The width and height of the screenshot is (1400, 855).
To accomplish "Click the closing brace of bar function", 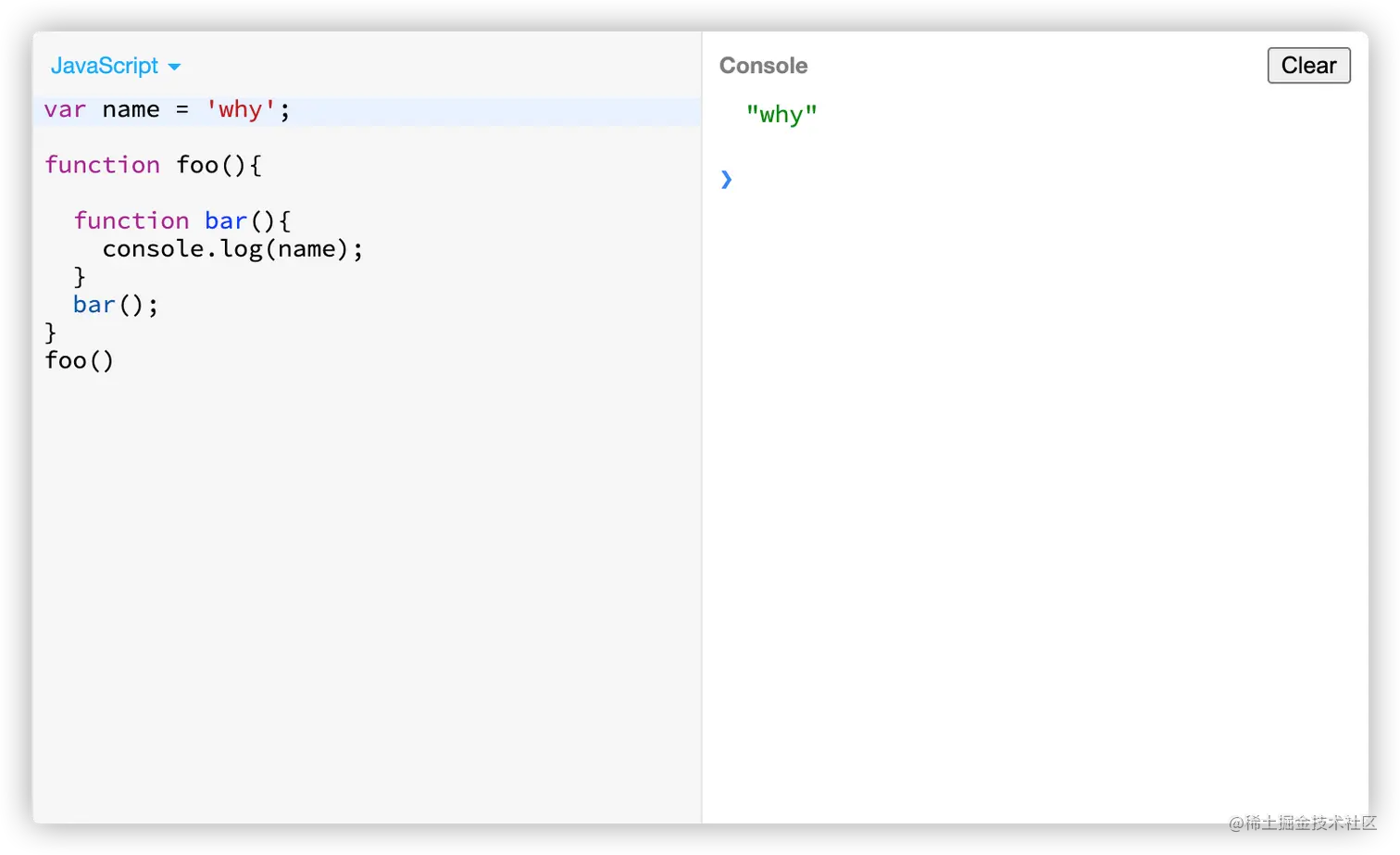I will (80, 276).
